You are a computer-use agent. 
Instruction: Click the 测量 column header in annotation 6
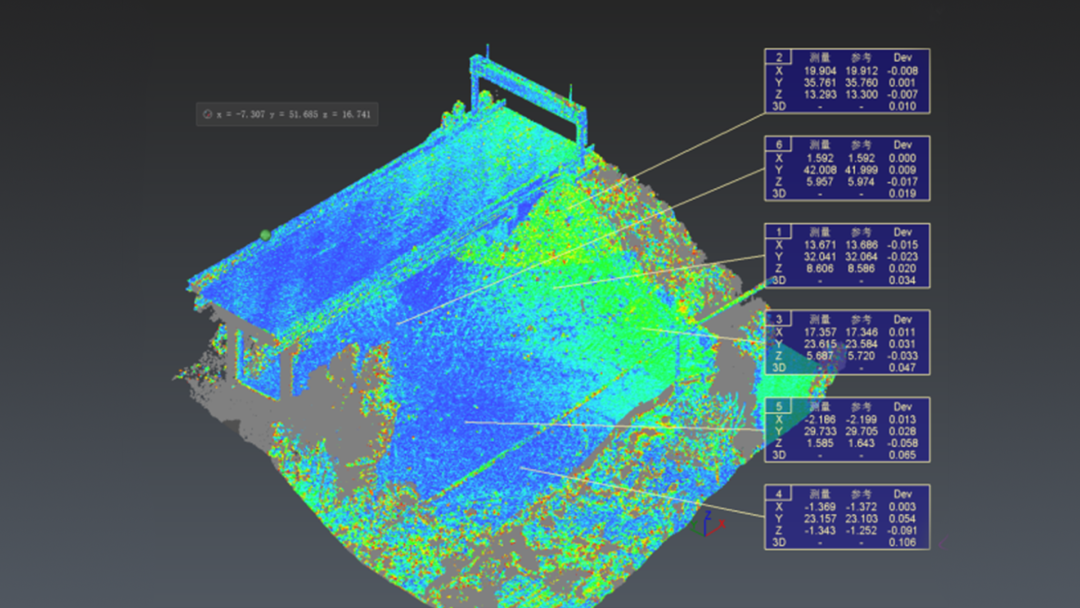point(820,145)
